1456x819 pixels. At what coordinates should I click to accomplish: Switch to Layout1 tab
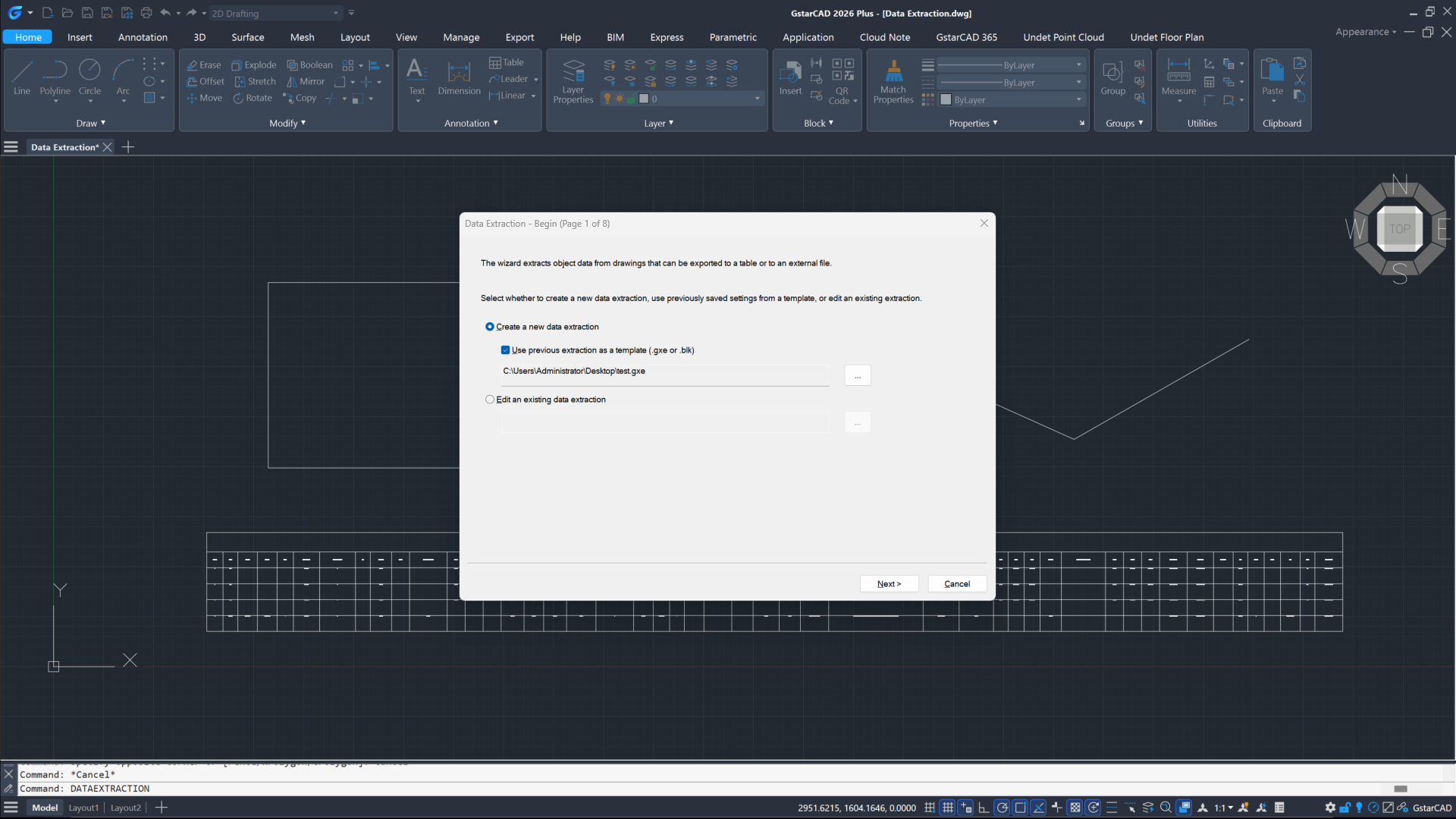tap(83, 808)
